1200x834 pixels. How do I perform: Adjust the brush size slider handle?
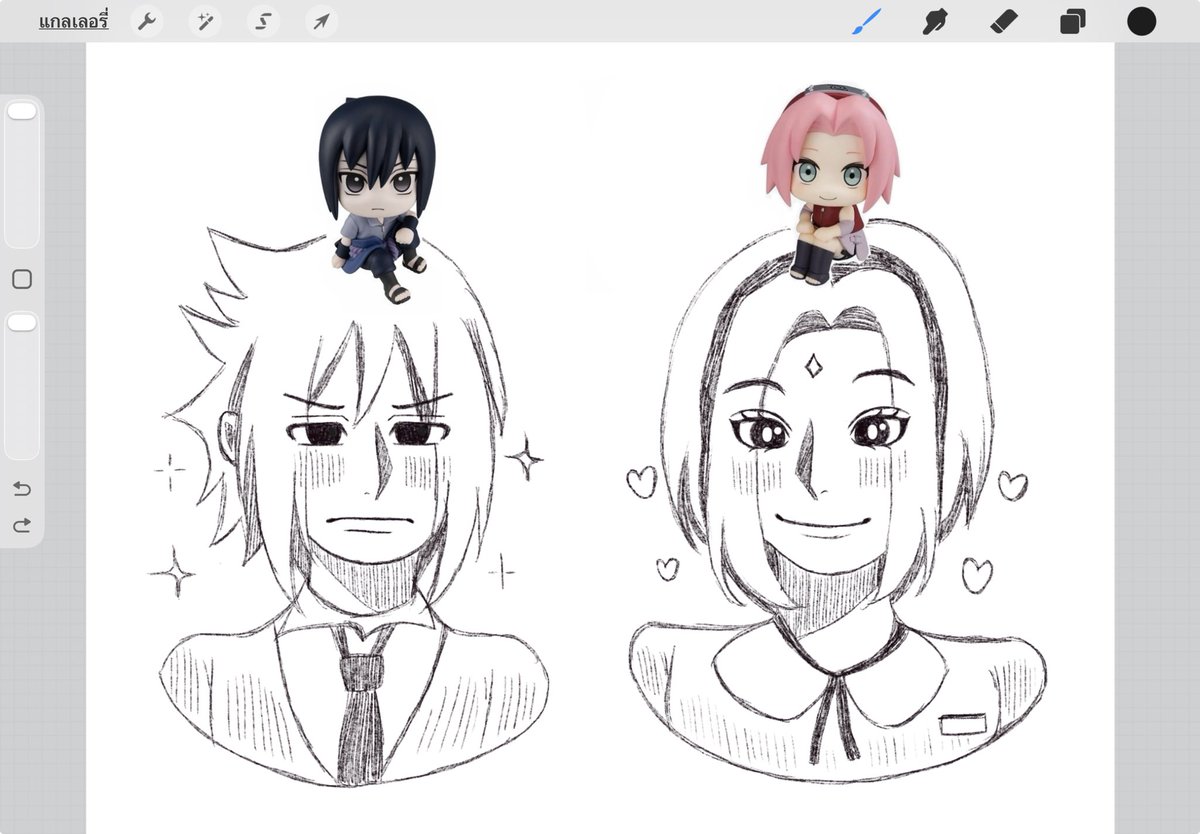coord(22,112)
